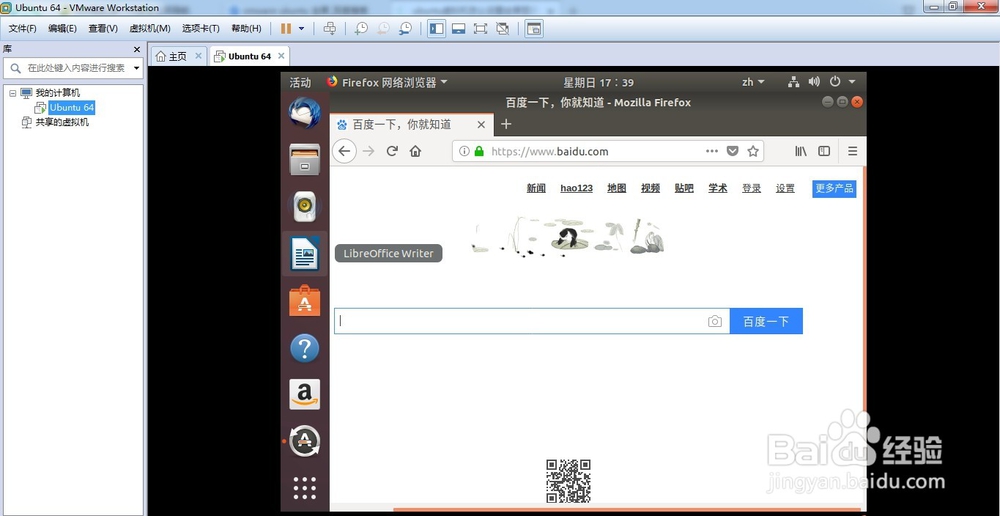Suspend the virtual machine pause button
1000x516 pixels.
(x=286, y=29)
